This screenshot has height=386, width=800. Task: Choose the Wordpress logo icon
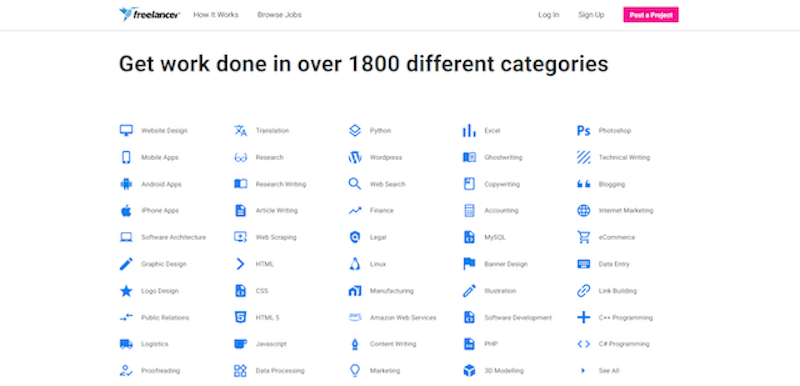tap(355, 158)
